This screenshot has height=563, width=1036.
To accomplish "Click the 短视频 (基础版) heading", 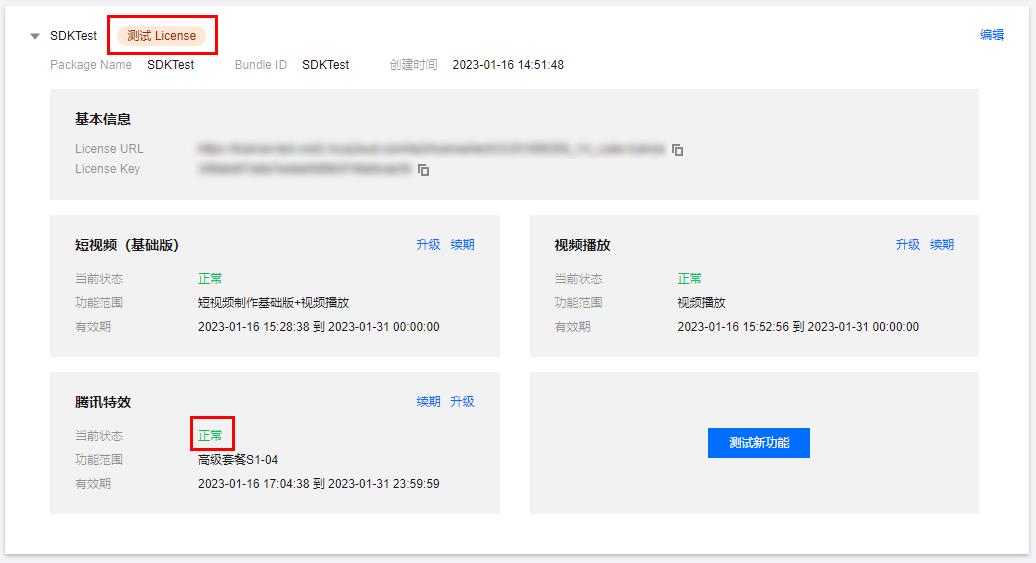I will (x=127, y=245).
